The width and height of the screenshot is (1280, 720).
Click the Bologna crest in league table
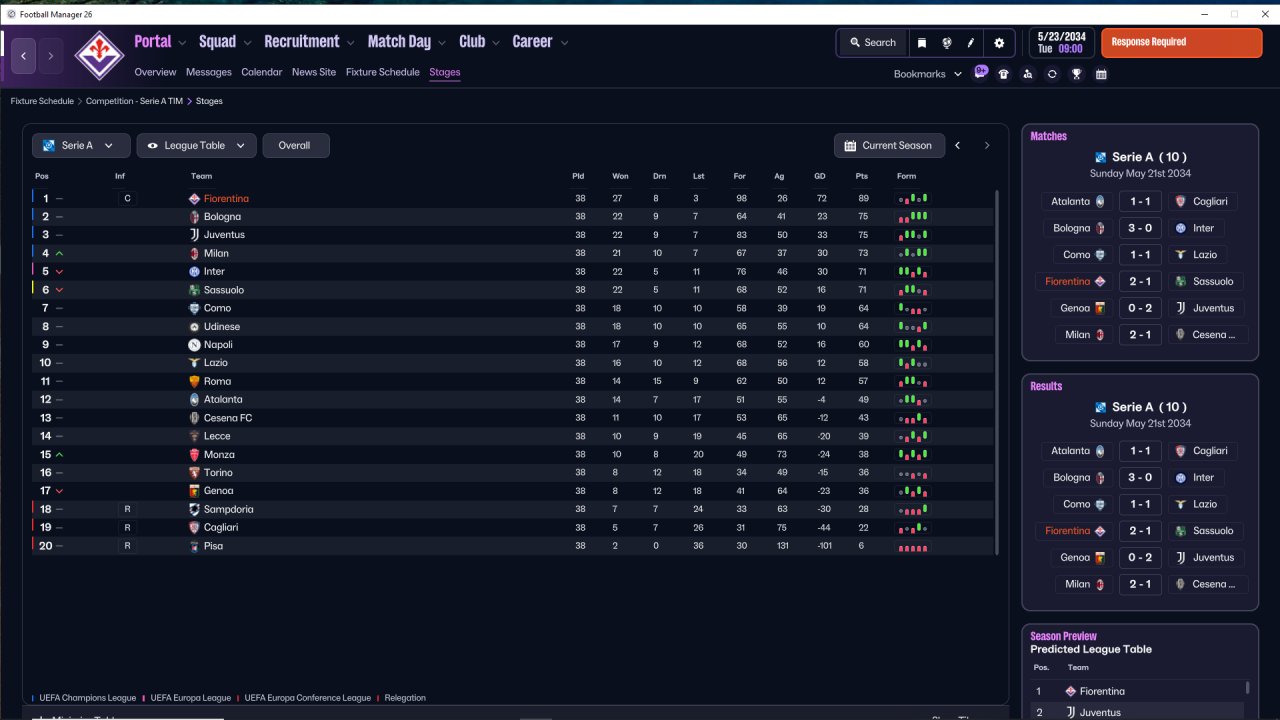194,217
